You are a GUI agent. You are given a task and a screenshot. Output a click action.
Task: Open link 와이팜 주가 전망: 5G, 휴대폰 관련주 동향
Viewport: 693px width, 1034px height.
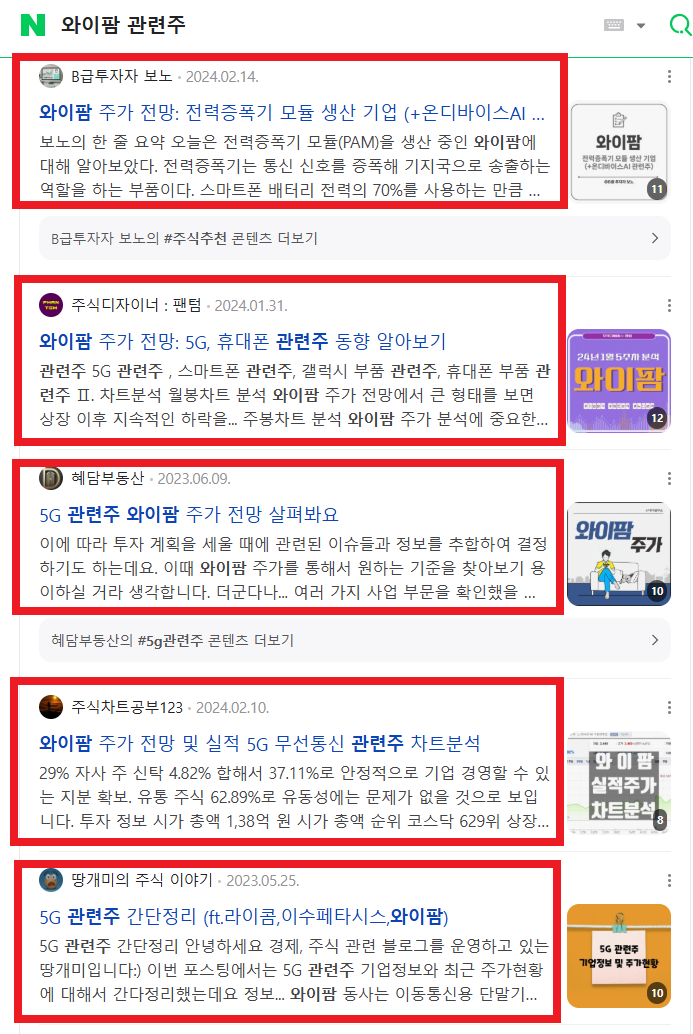pyautogui.click(x=243, y=342)
